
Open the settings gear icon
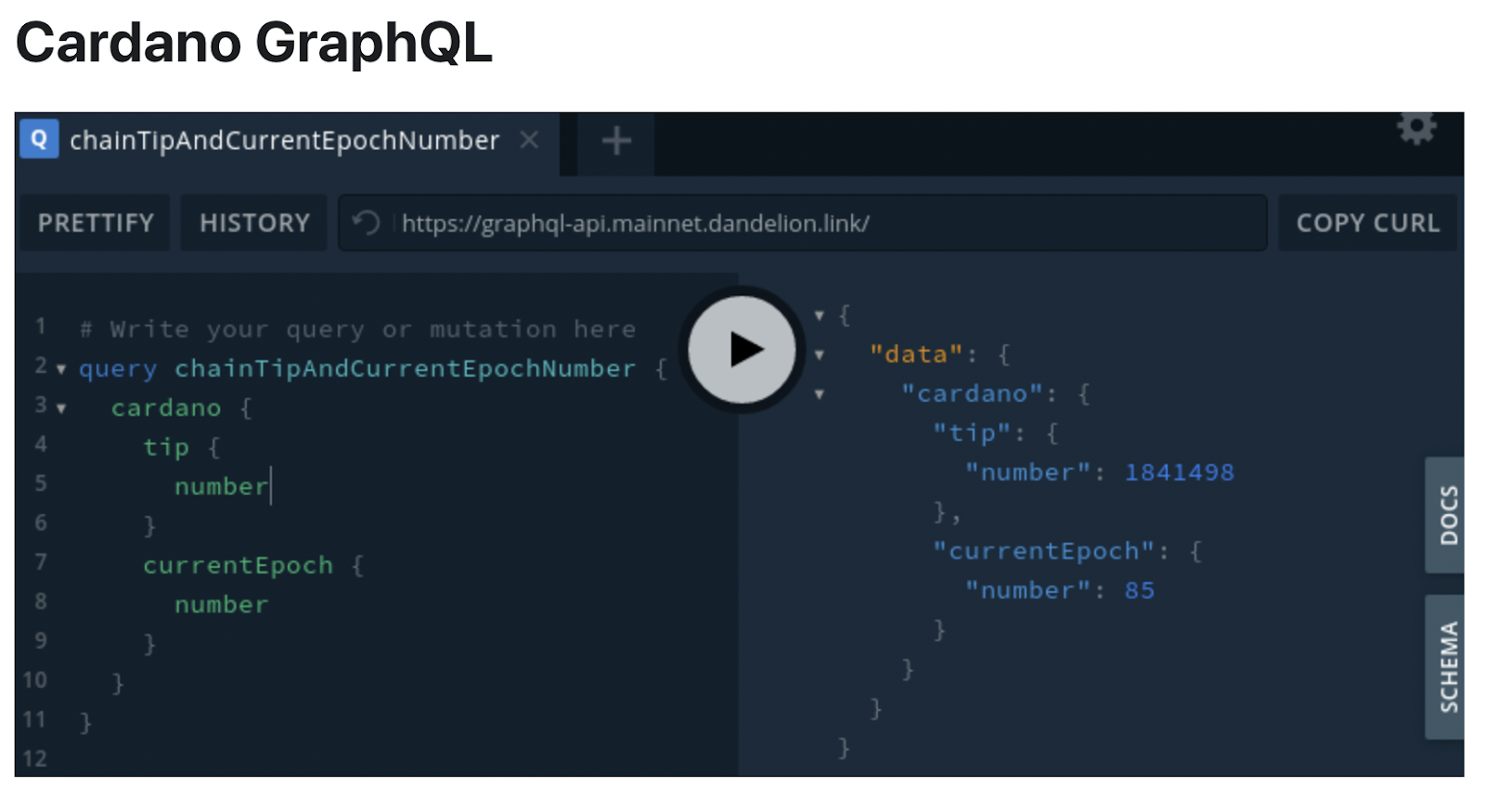[x=1416, y=128]
